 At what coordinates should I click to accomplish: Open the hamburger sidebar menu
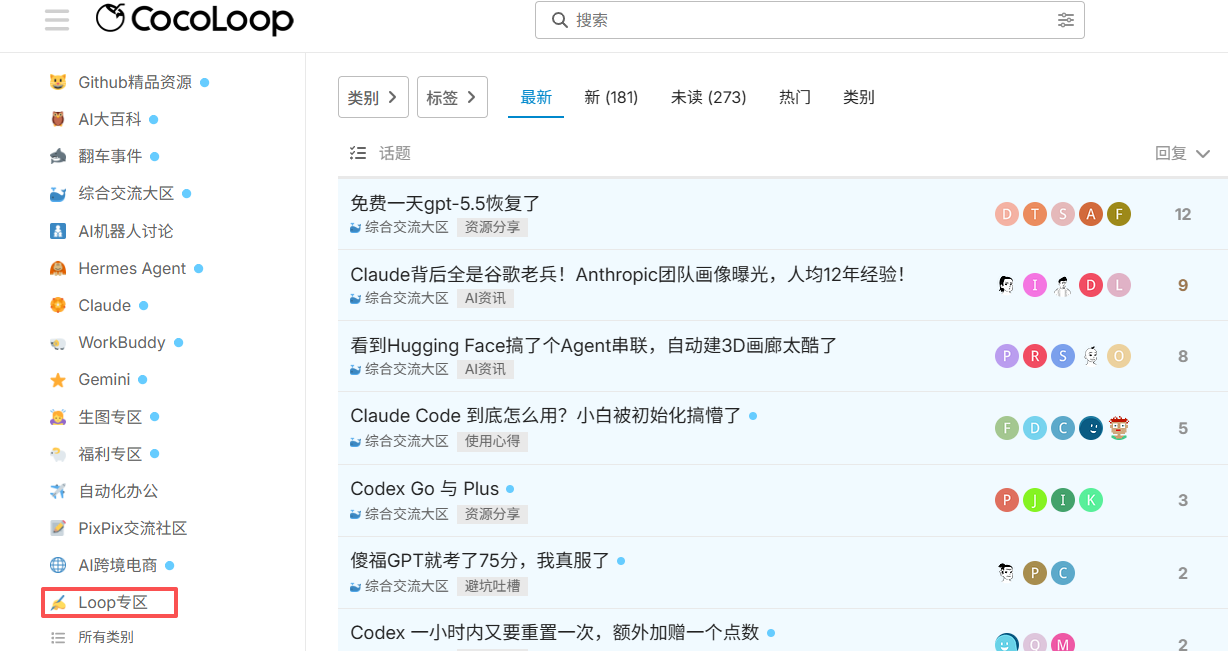click(x=57, y=19)
